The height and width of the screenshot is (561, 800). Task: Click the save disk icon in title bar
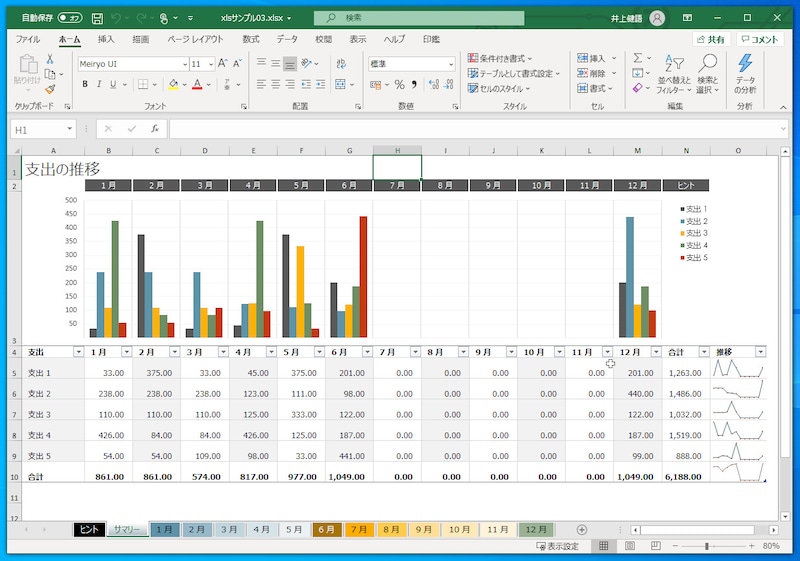(97, 18)
